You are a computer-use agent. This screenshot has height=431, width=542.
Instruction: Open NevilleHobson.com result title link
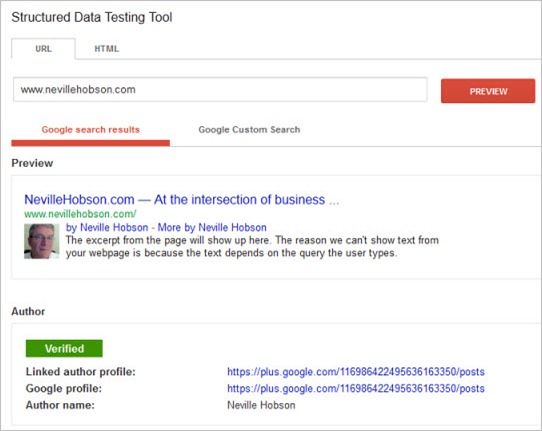tap(181, 199)
